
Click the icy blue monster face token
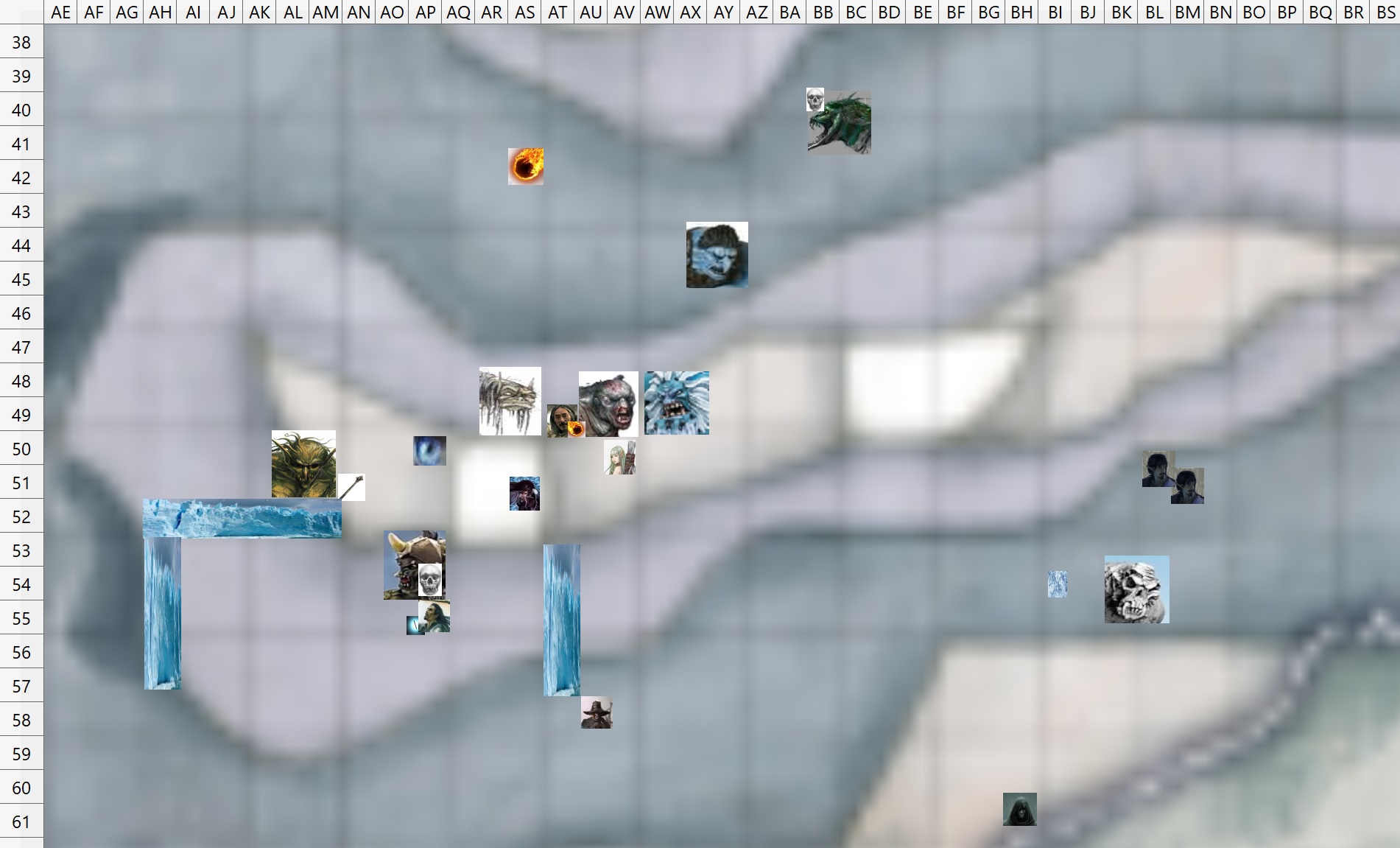[677, 403]
